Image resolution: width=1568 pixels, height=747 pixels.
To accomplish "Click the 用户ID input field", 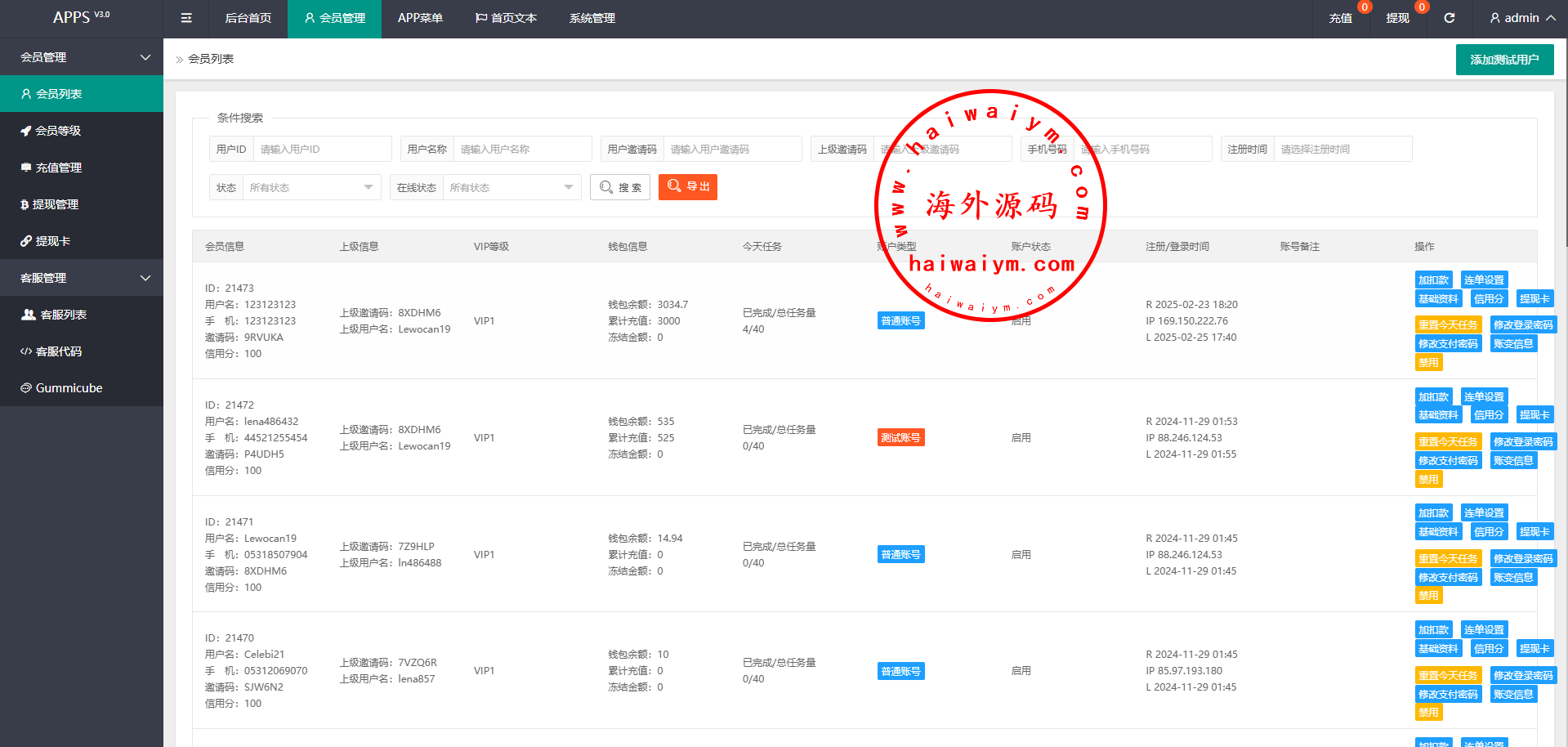I will click(323, 150).
